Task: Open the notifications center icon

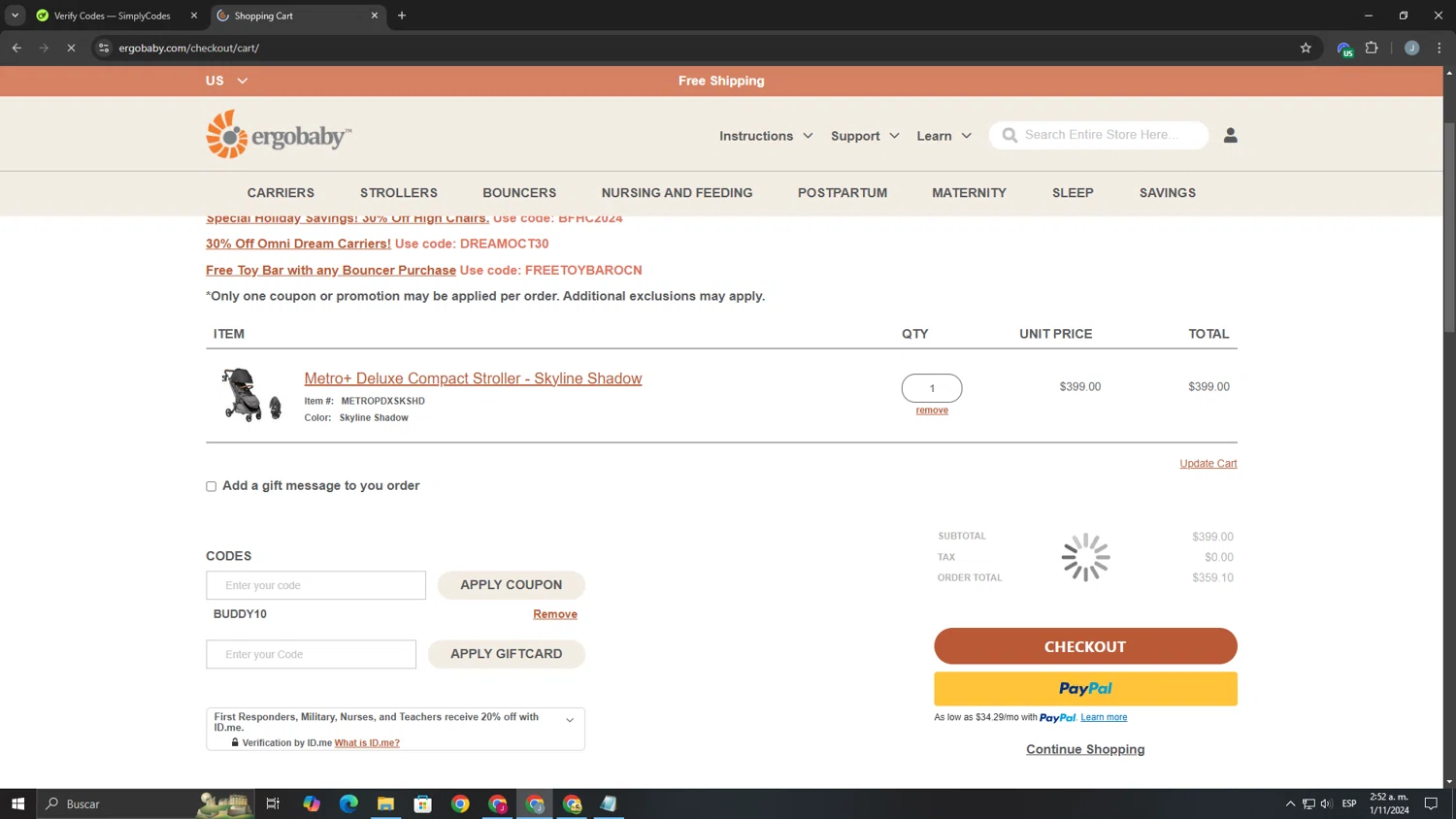Action: 1431,803
